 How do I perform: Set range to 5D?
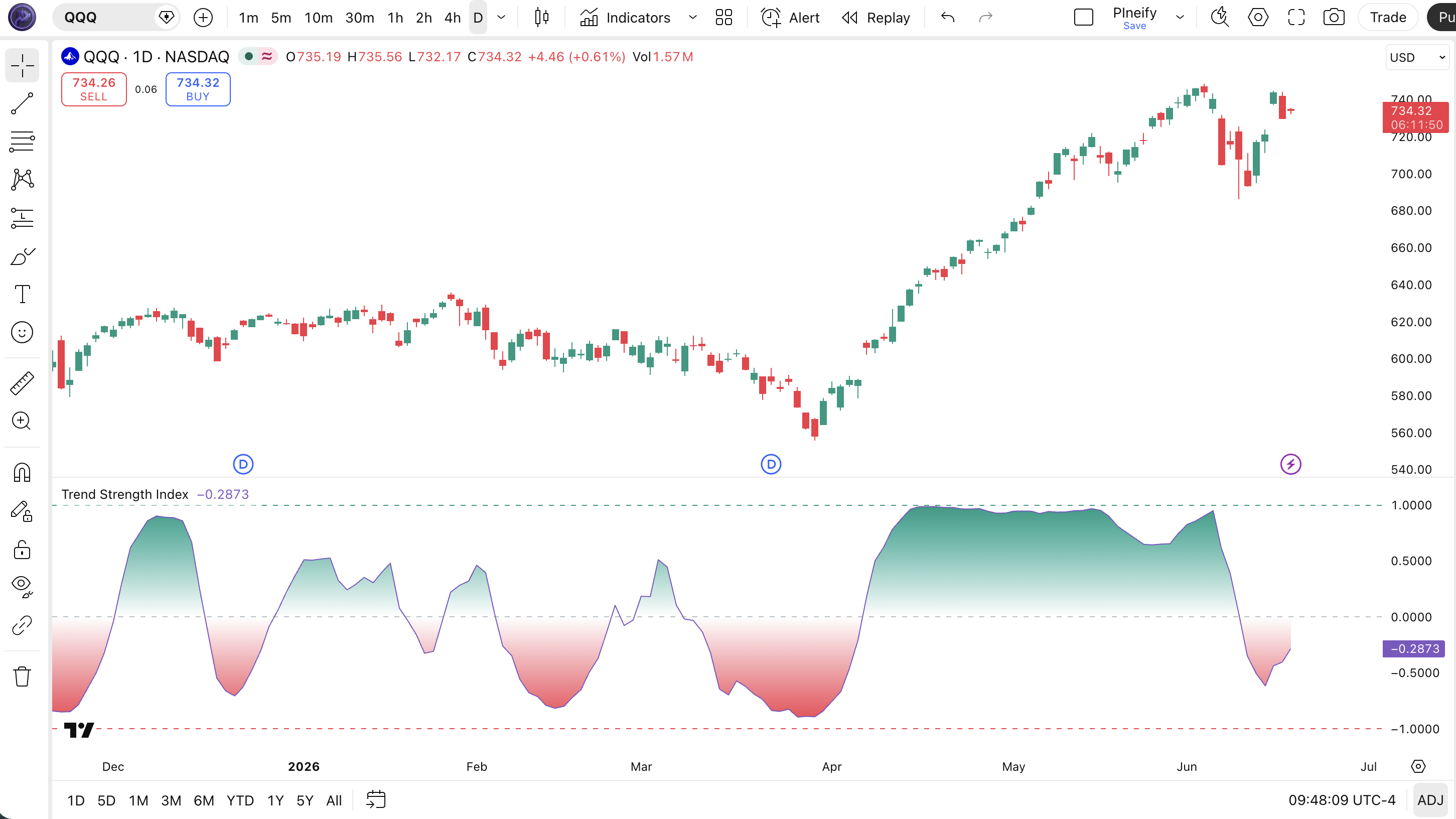tap(106, 800)
